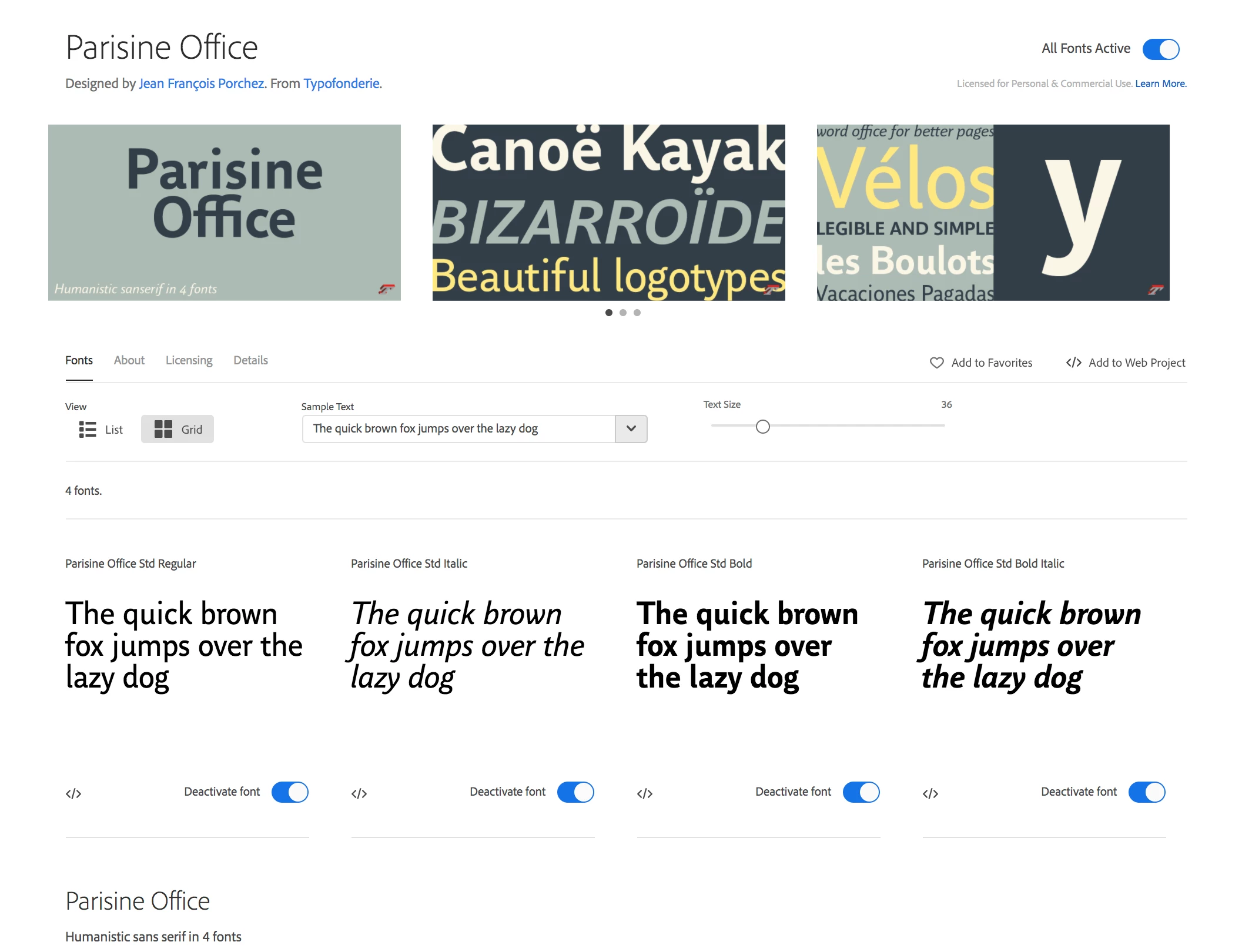
Task: Switch to the About tab
Action: [x=129, y=360]
